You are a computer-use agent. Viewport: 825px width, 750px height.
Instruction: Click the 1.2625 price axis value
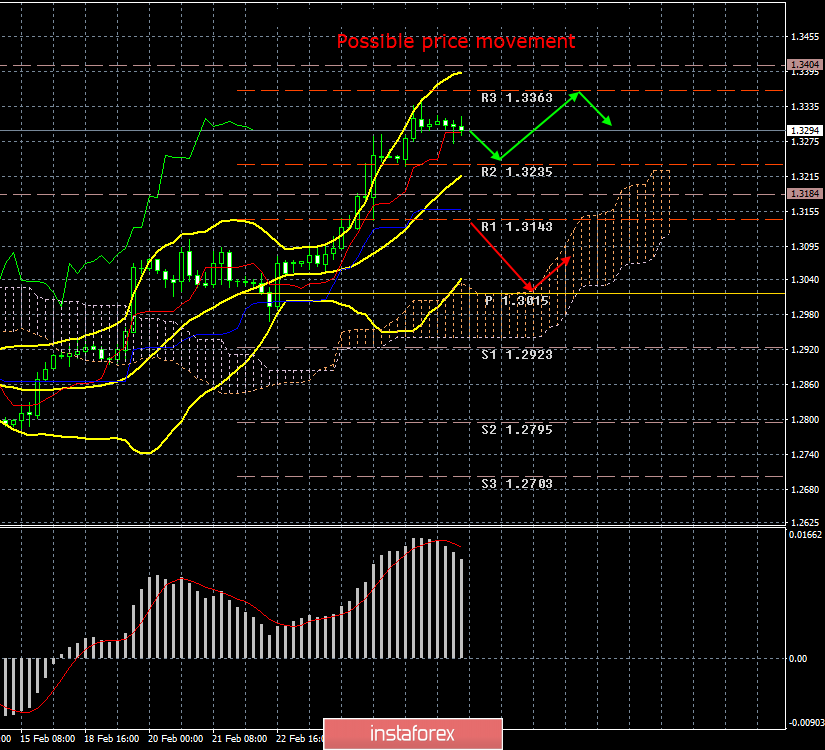coord(805,523)
